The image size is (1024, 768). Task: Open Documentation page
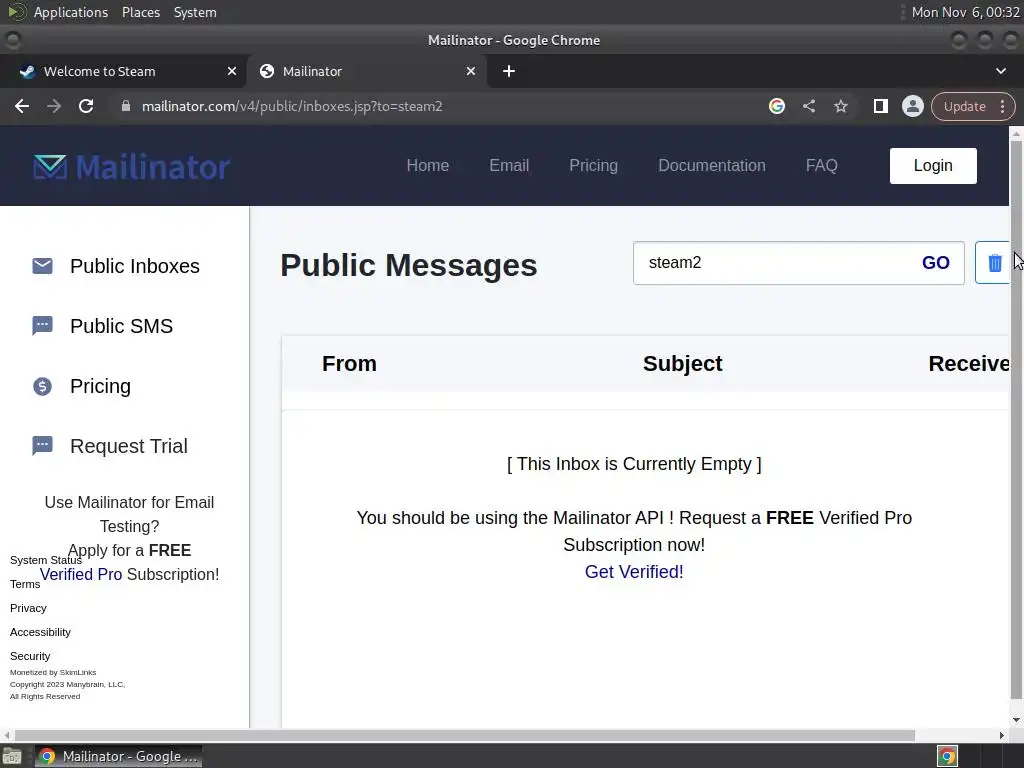pyautogui.click(x=712, y=166)
